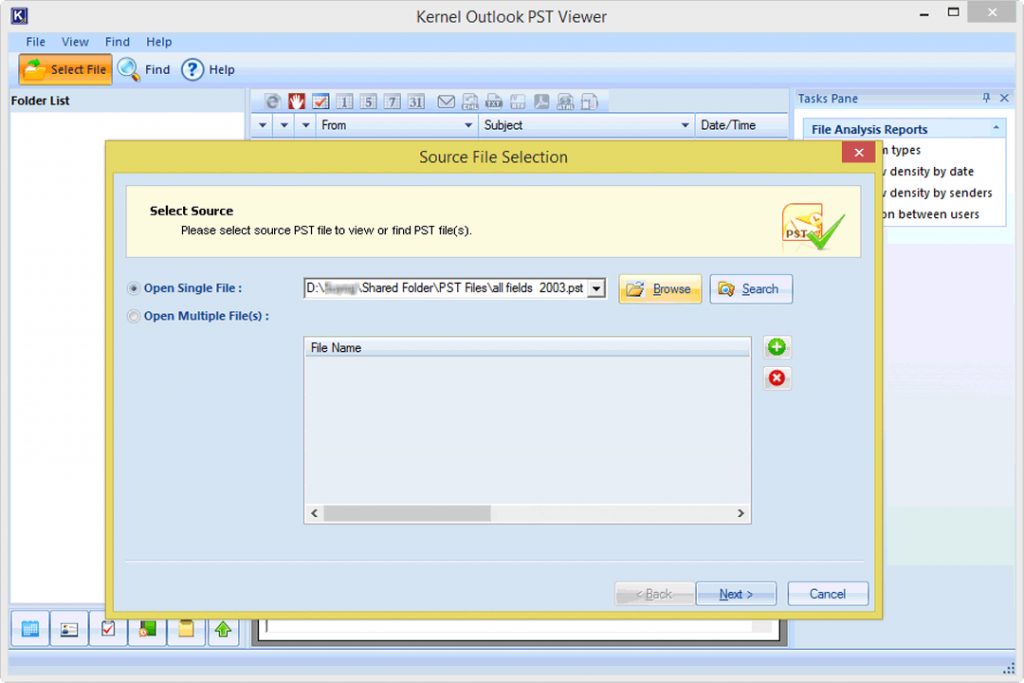Collapse the File Analysis Reports section
1024x683 pixels.
pos(996,128)
